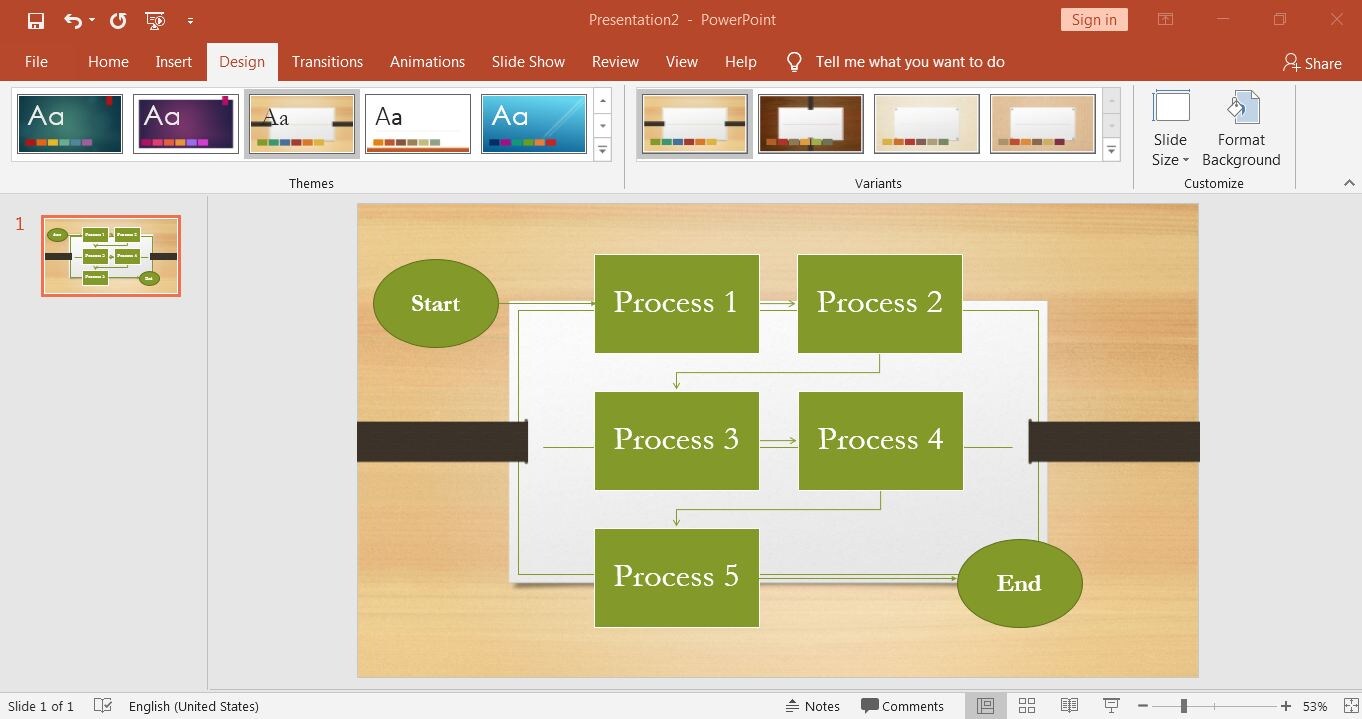This screenshot has width=1362, height=719.
Task: Open the Variants gallery More dropdown
Action: point(1111,148)
